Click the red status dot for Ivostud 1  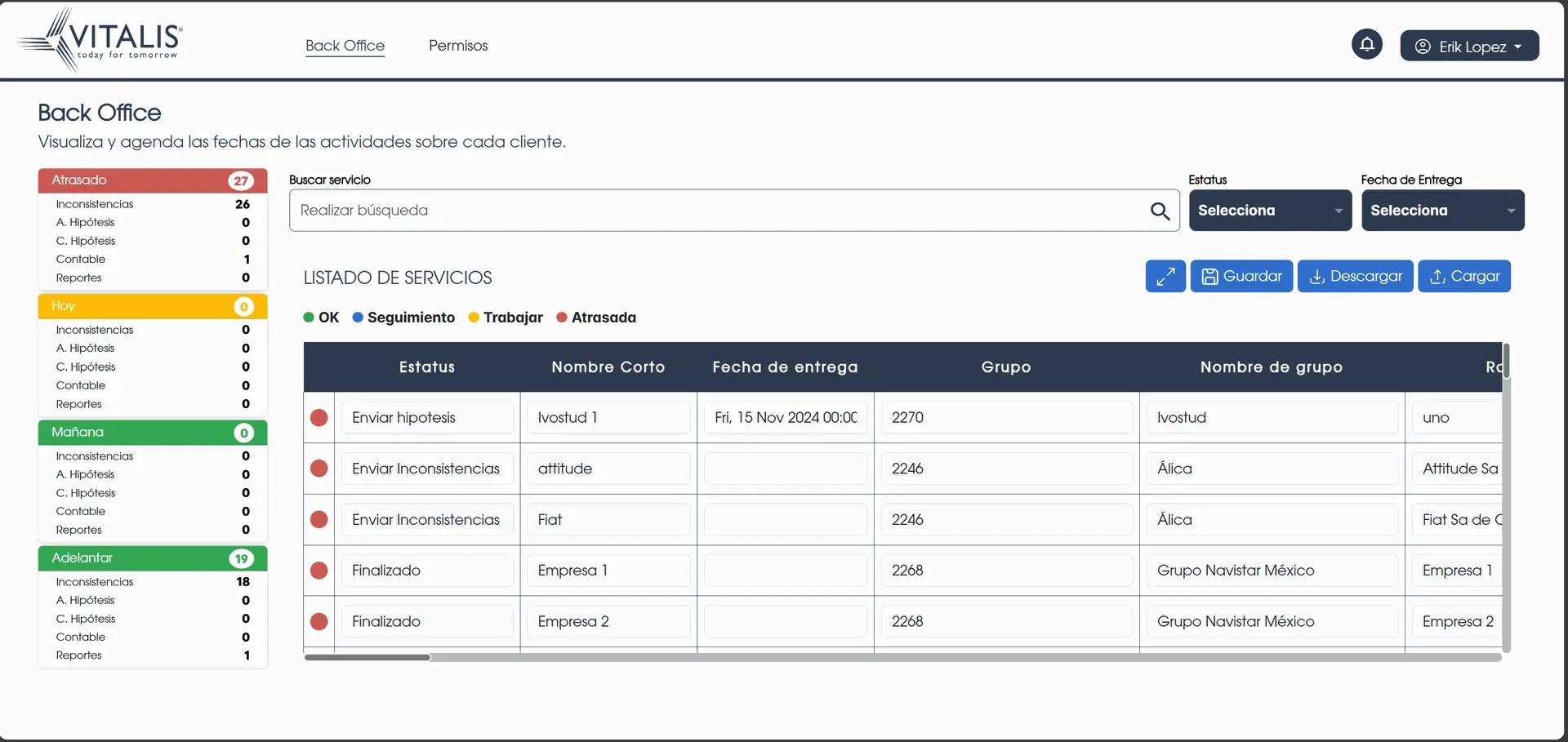coord(319,418)
